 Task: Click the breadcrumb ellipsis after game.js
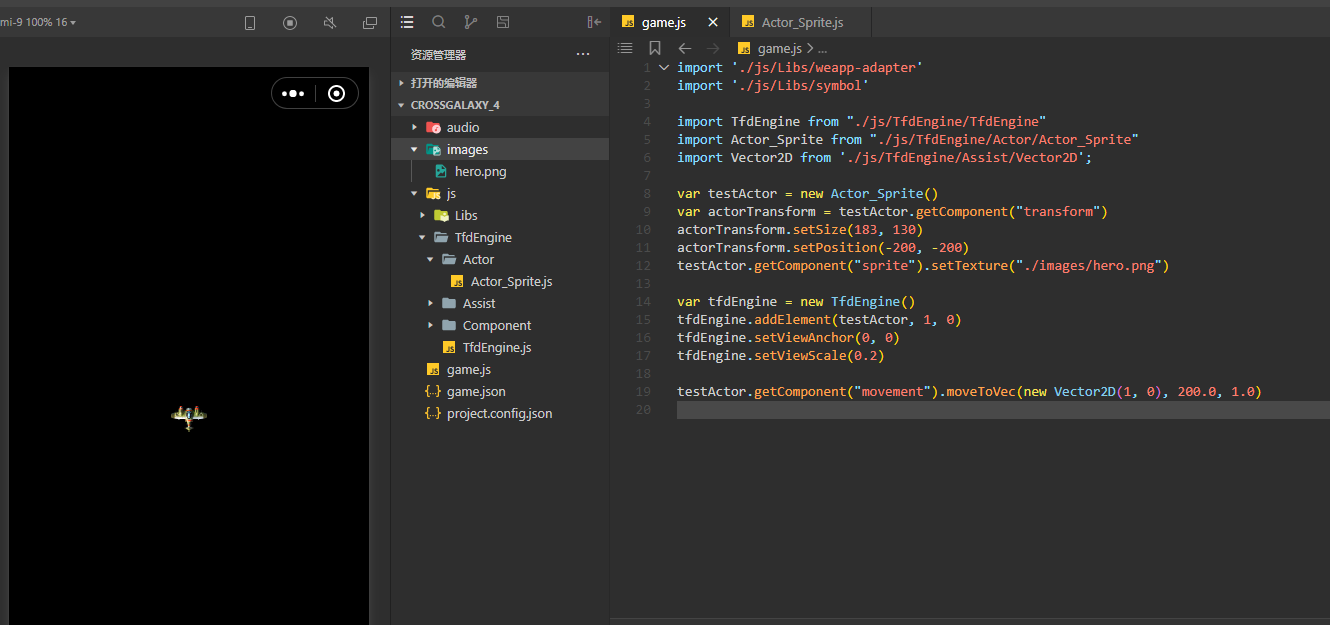[822, 48]
